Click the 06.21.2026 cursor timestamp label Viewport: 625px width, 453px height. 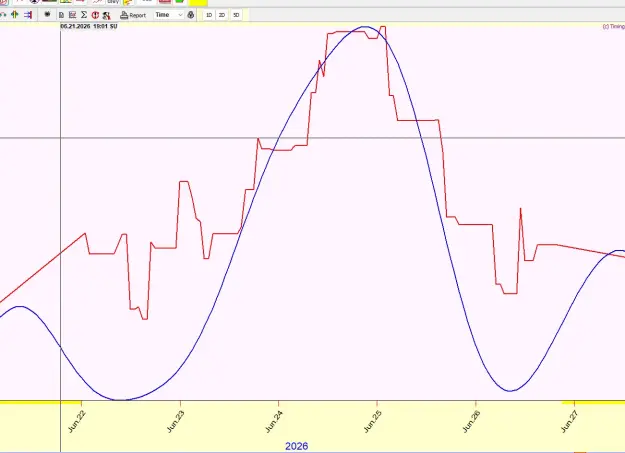click(x=89, y=26)
